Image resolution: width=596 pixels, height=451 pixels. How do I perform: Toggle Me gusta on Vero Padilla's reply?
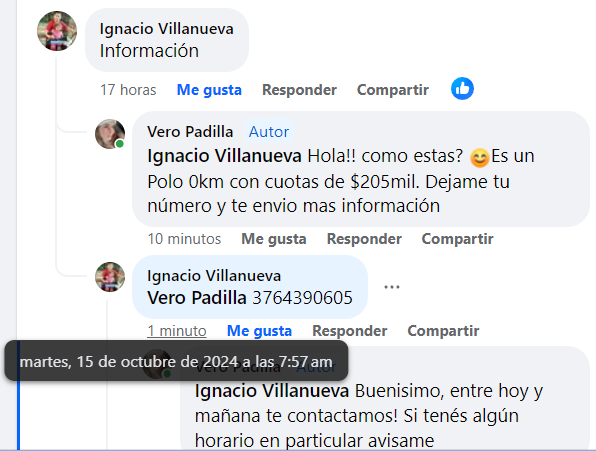pos(274,239)
